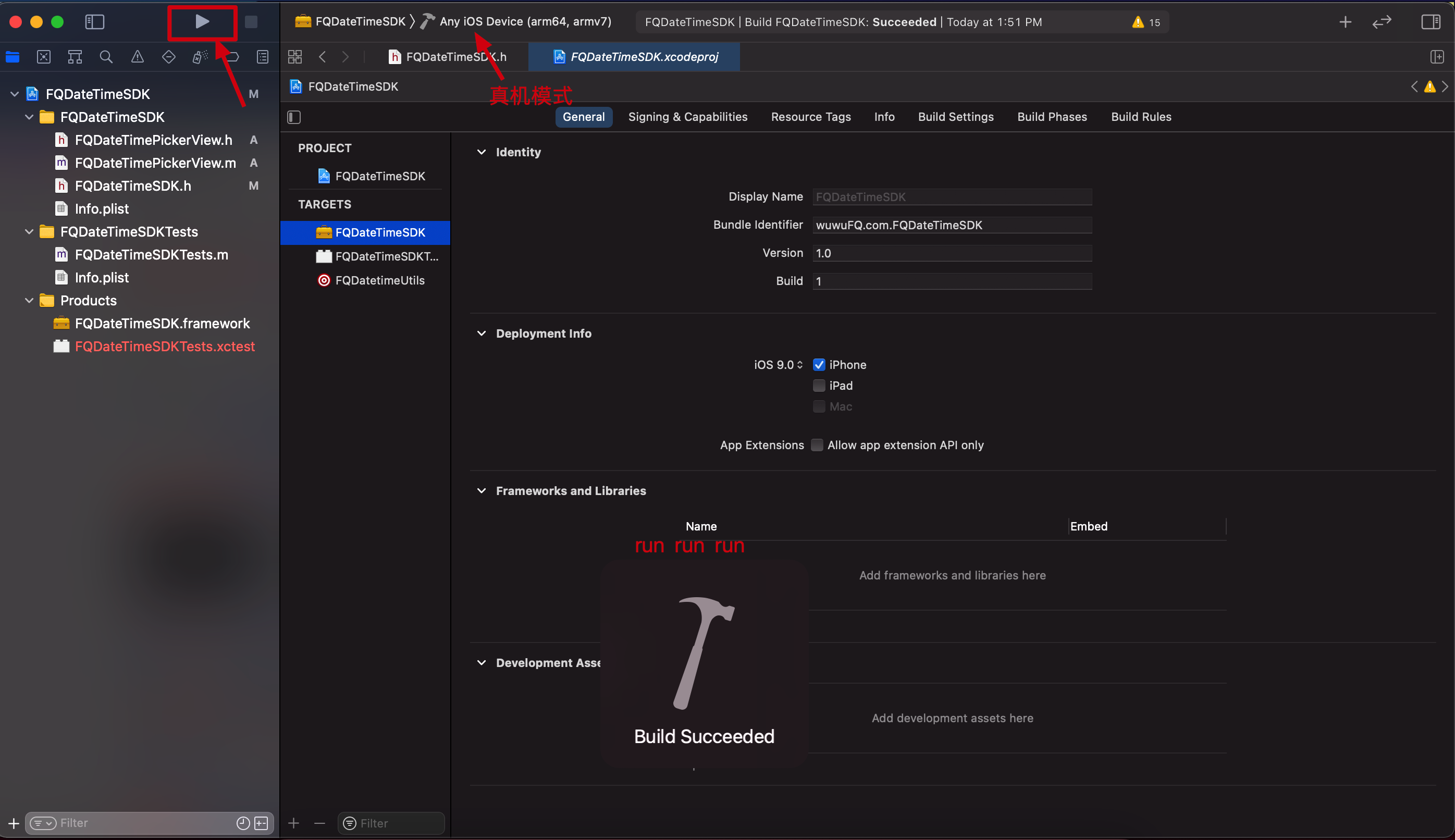
Task: Collapse the FQDateTimeSDKTests folder
Action: pyautogui.click(x=29, y=231)
